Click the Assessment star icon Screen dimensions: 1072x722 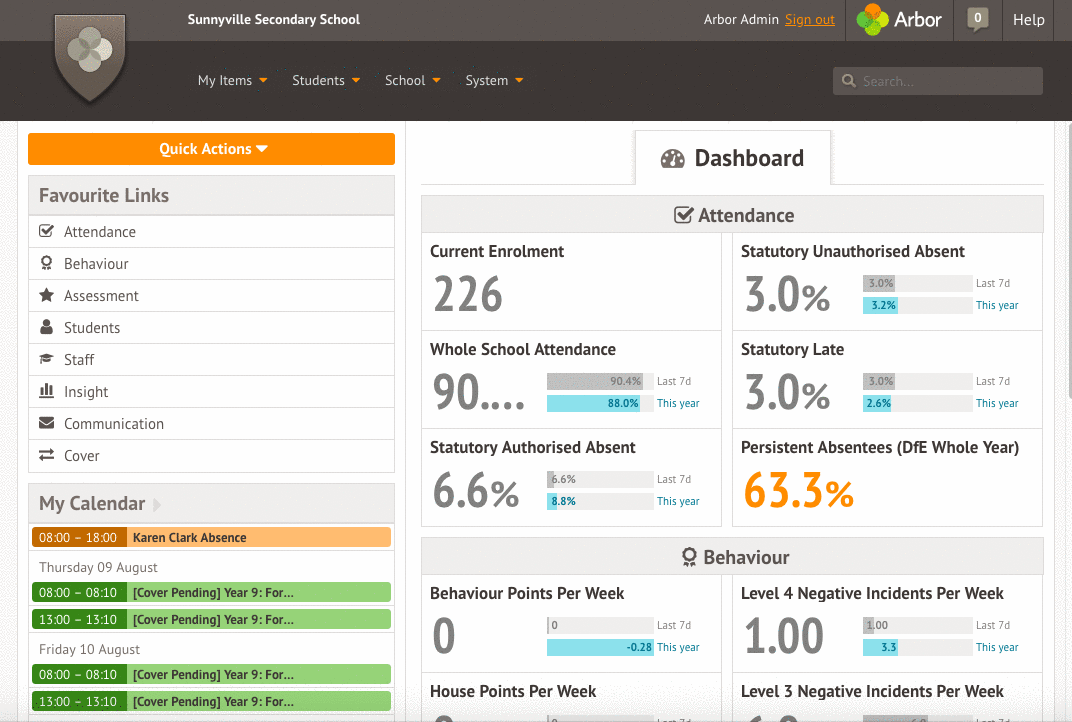point(46,295)
